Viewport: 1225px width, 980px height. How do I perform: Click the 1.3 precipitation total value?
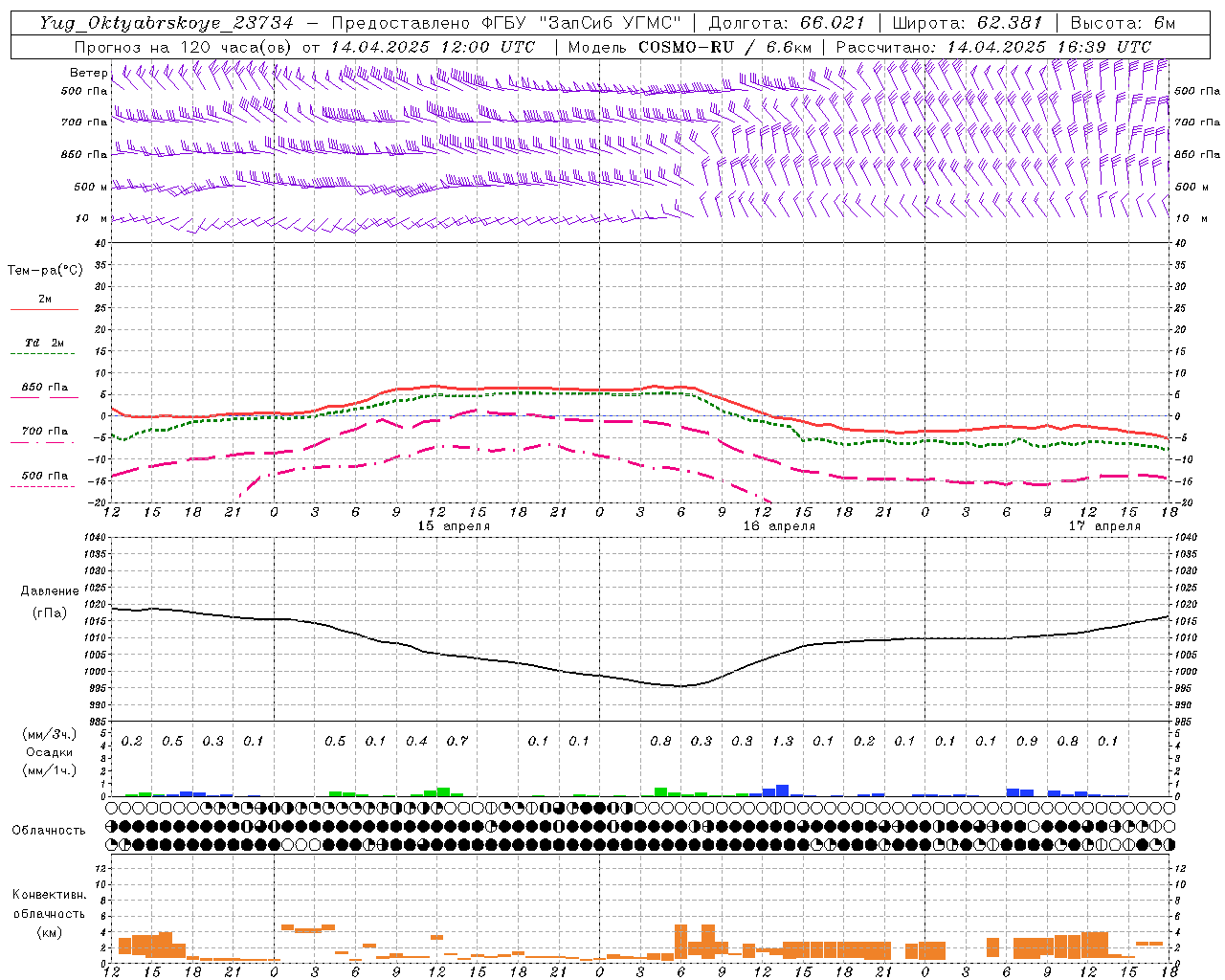point(783,741)
